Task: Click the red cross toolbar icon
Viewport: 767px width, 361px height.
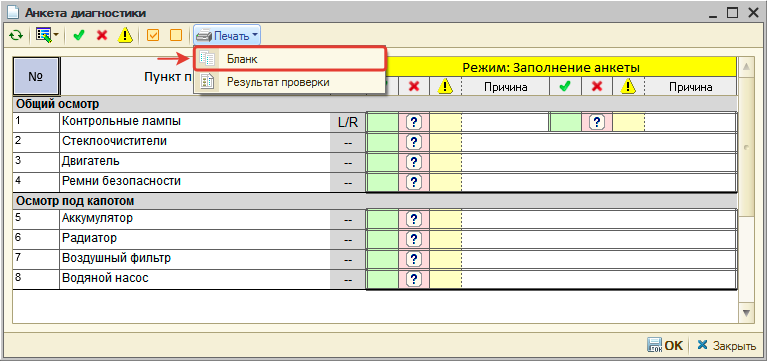Action: (x=102, y=36)
